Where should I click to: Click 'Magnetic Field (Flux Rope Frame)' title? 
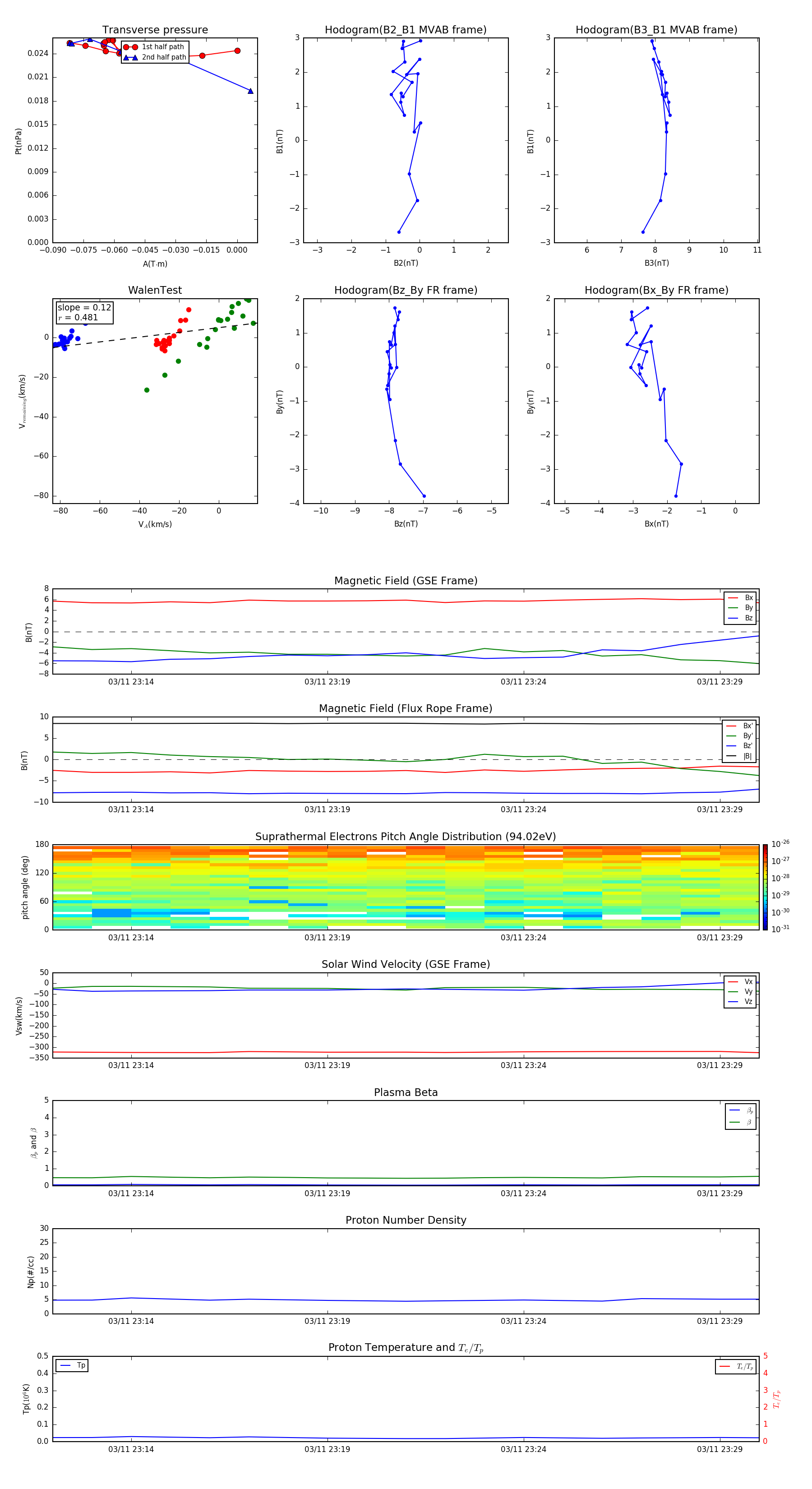406,709
